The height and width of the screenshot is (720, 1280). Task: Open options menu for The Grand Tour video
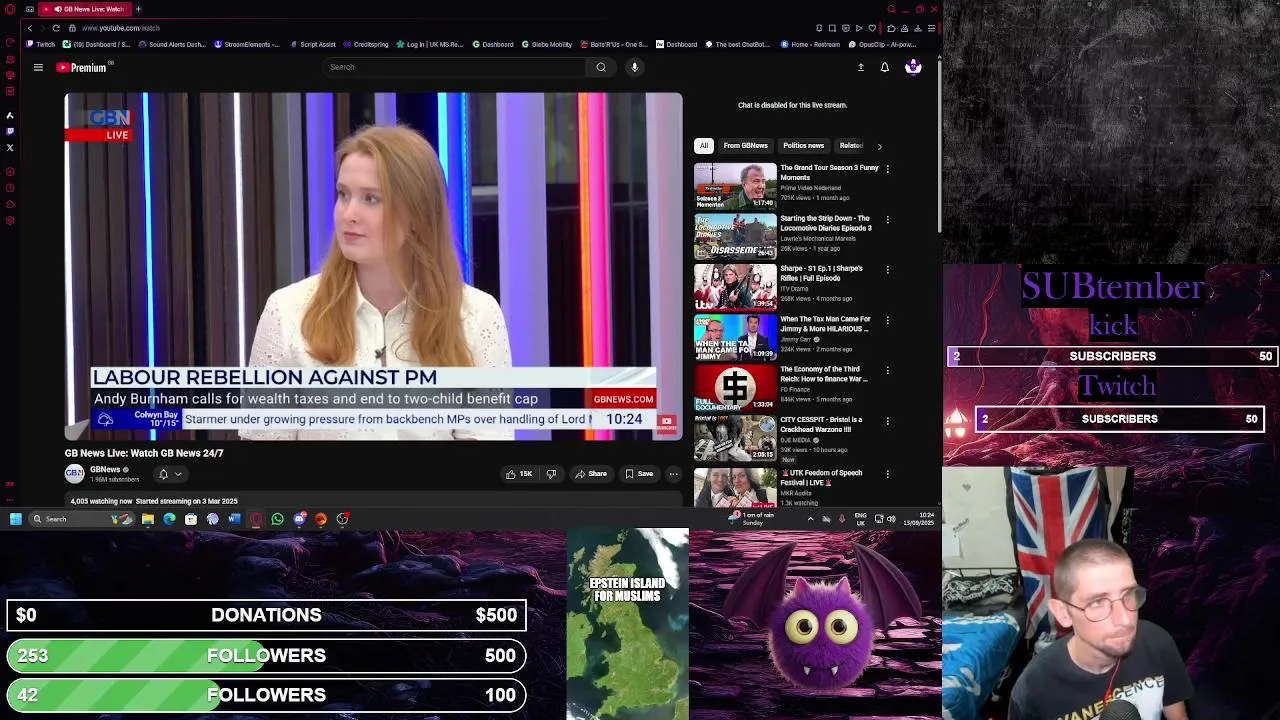point(887,169)
